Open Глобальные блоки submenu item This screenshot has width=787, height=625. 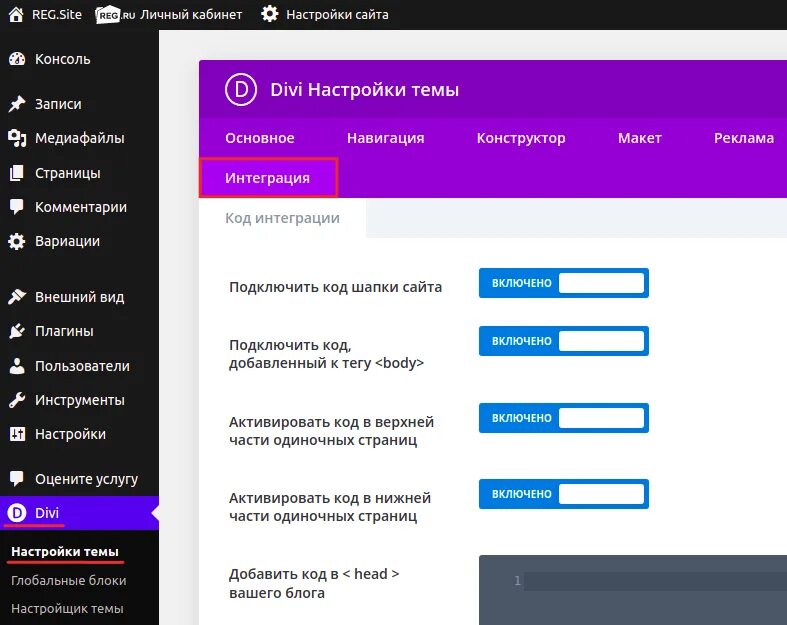coord(69,580)
